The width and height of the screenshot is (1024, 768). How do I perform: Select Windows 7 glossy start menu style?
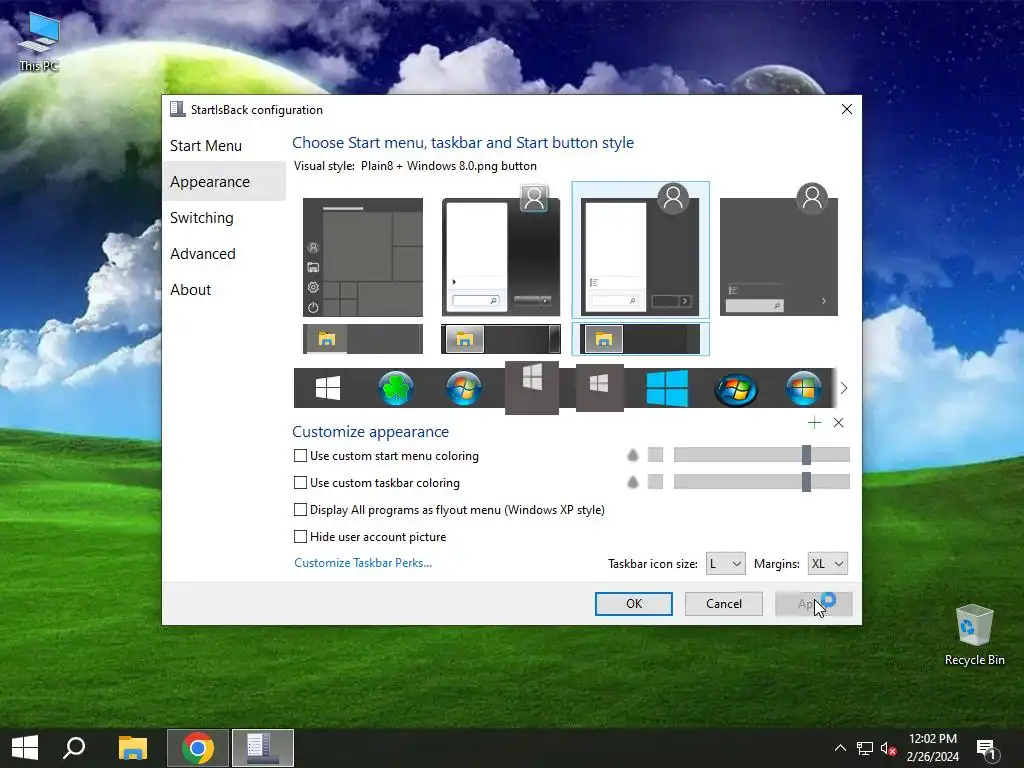(x=501, y=251)
